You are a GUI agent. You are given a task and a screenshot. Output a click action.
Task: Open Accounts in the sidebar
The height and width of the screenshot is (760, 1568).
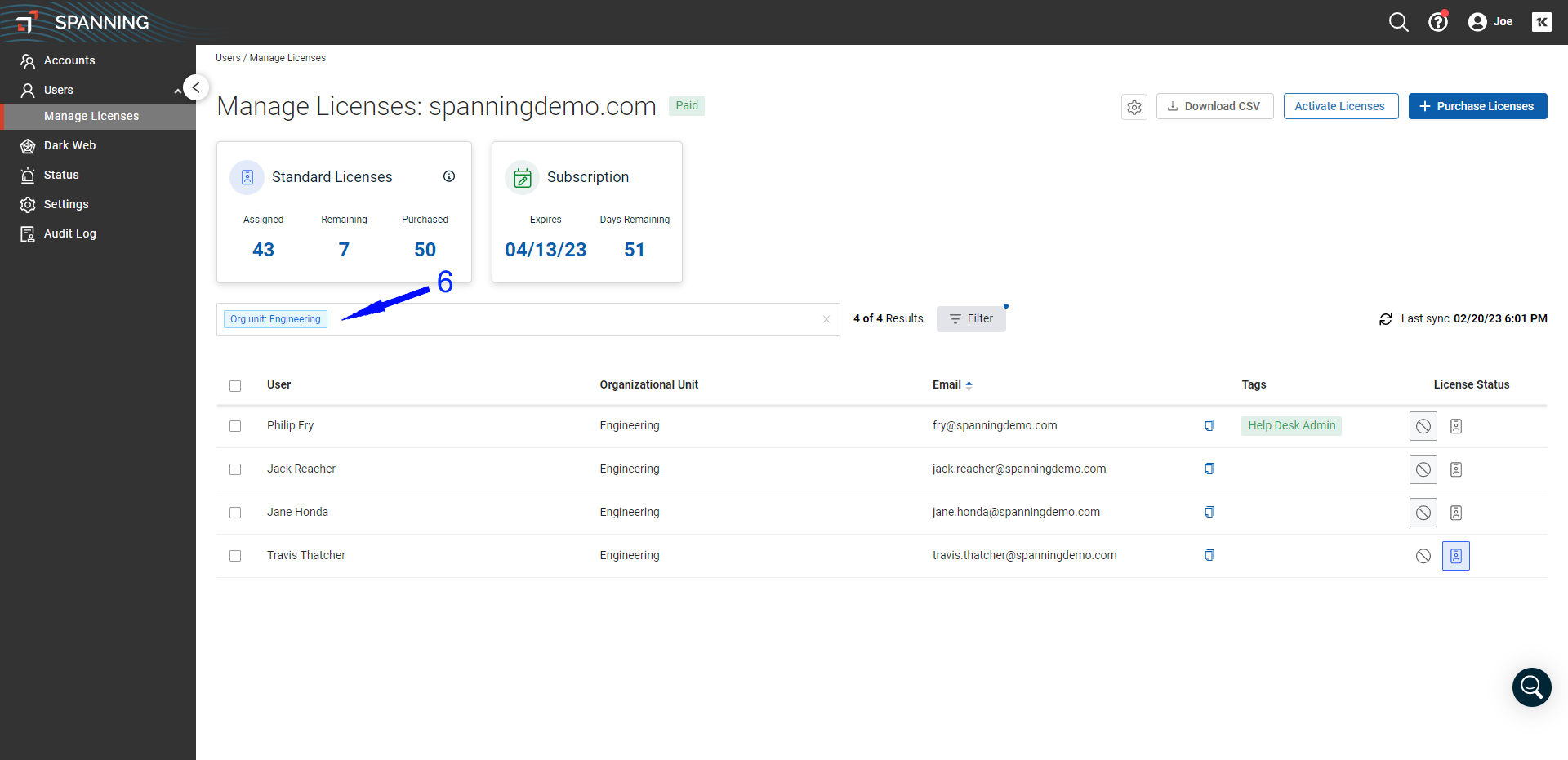point(98,60)
